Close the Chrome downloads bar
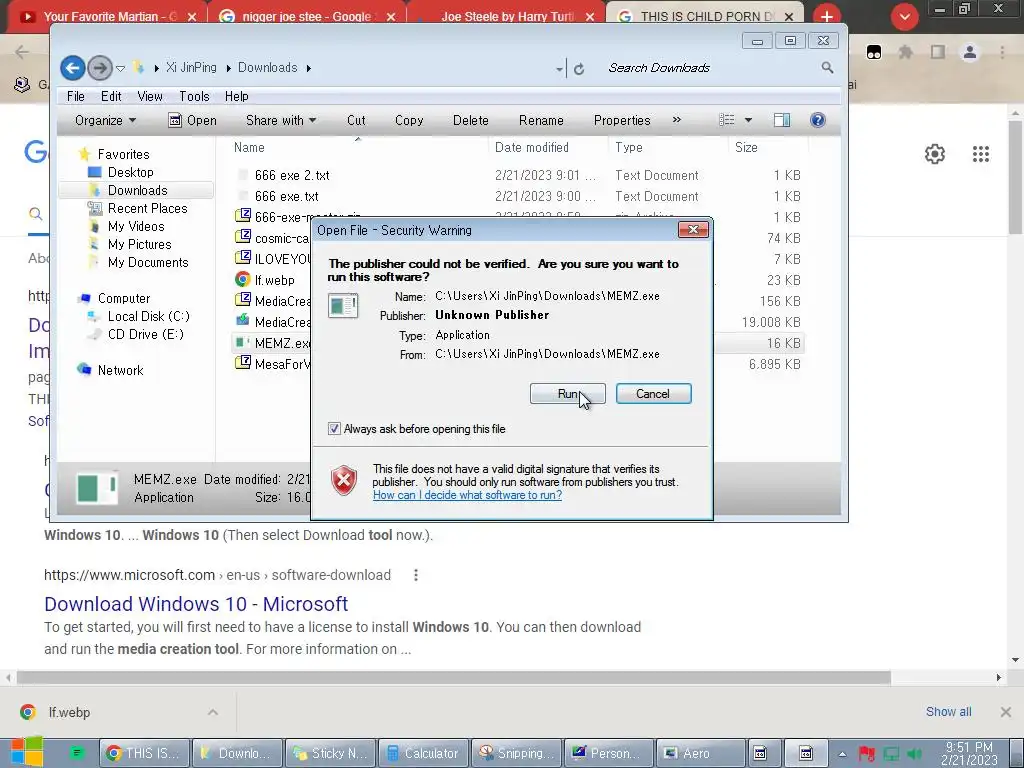The height and width of the screenshot is (768, 1024). click(x=1005, y=712)
